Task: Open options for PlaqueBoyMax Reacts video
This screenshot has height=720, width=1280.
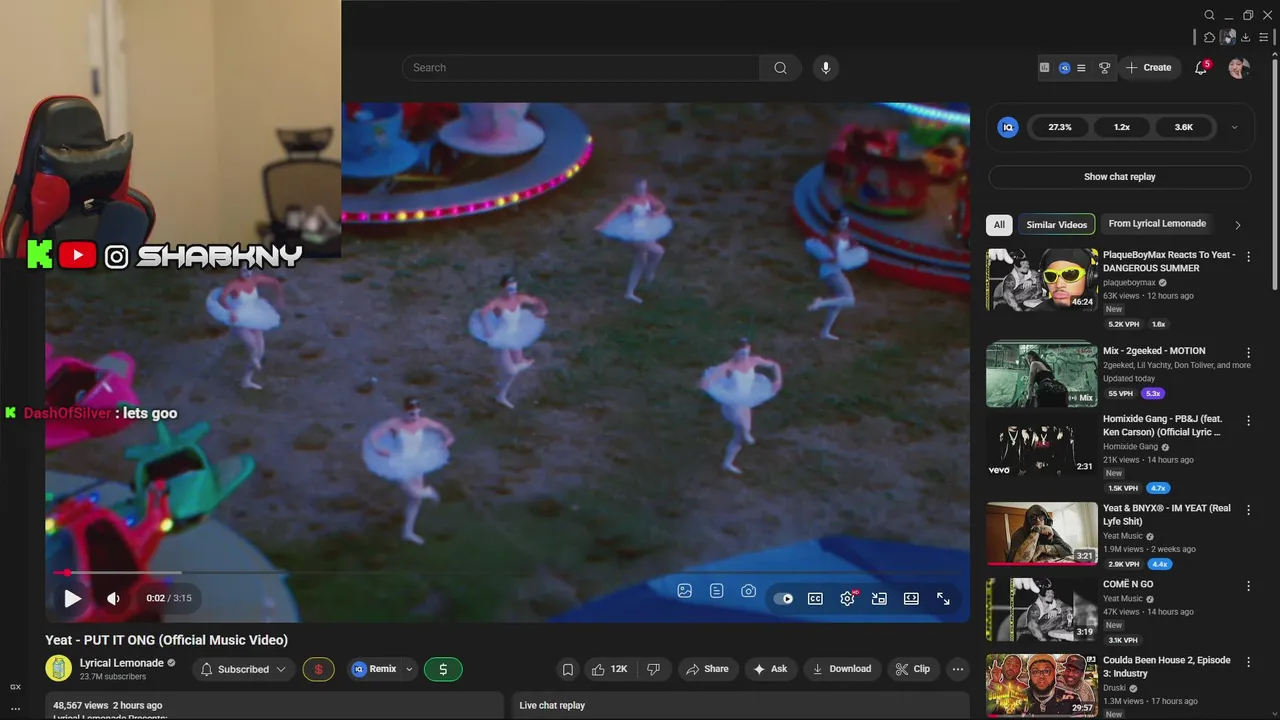Action: point(1248,257)
